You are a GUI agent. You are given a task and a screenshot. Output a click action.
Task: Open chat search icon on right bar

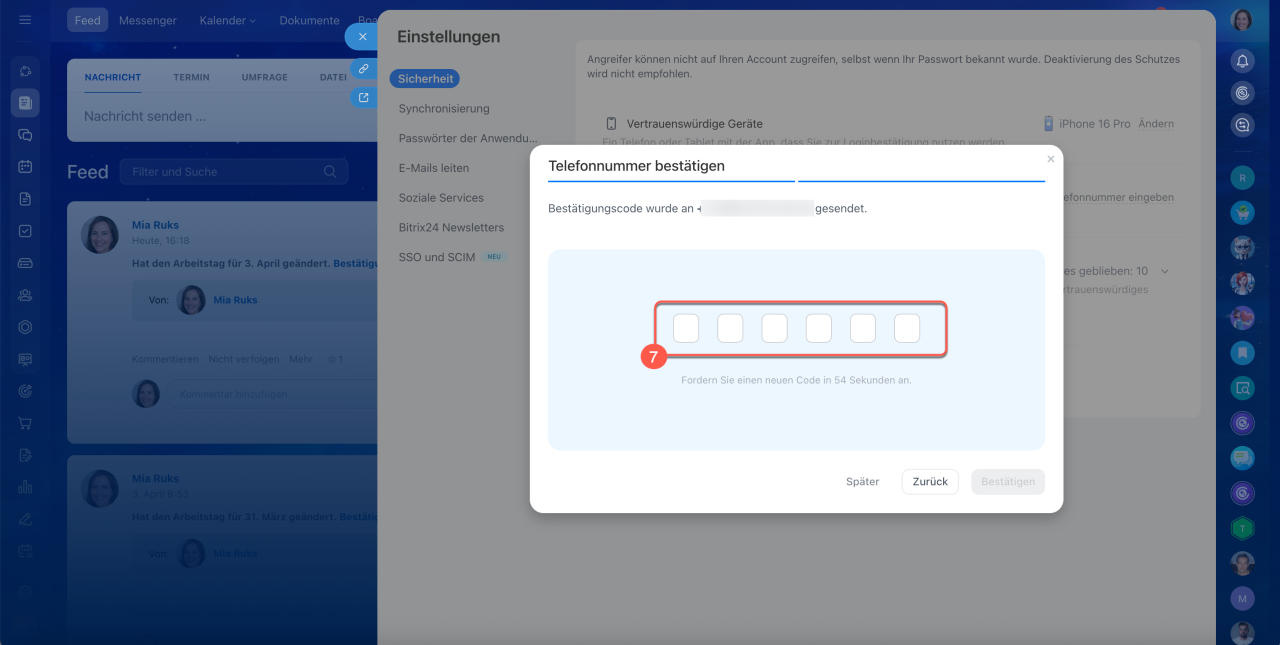tap(1242, 125)
